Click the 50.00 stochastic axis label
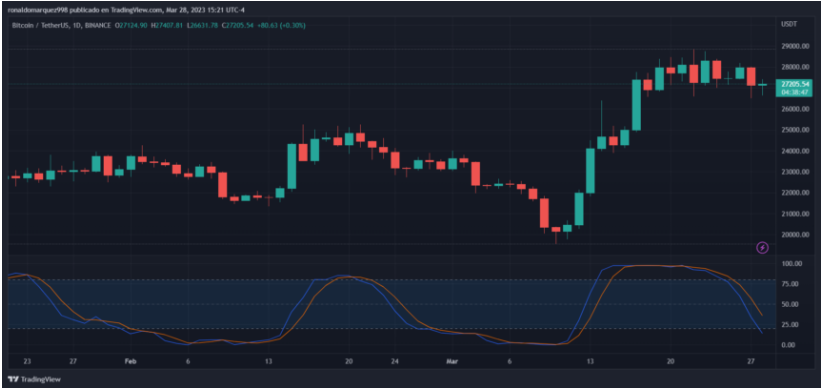The image size is (822, 388). click(790, 304)
